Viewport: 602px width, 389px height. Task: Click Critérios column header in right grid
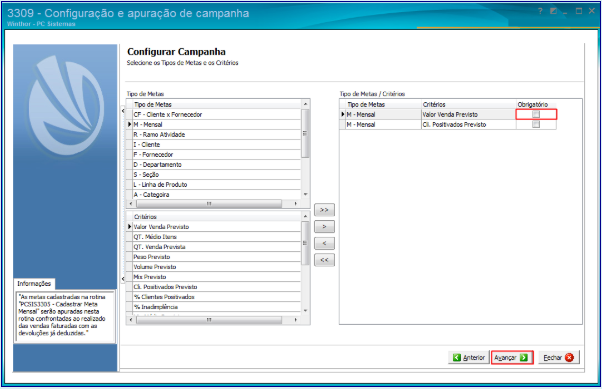click(x=468, y=104)
